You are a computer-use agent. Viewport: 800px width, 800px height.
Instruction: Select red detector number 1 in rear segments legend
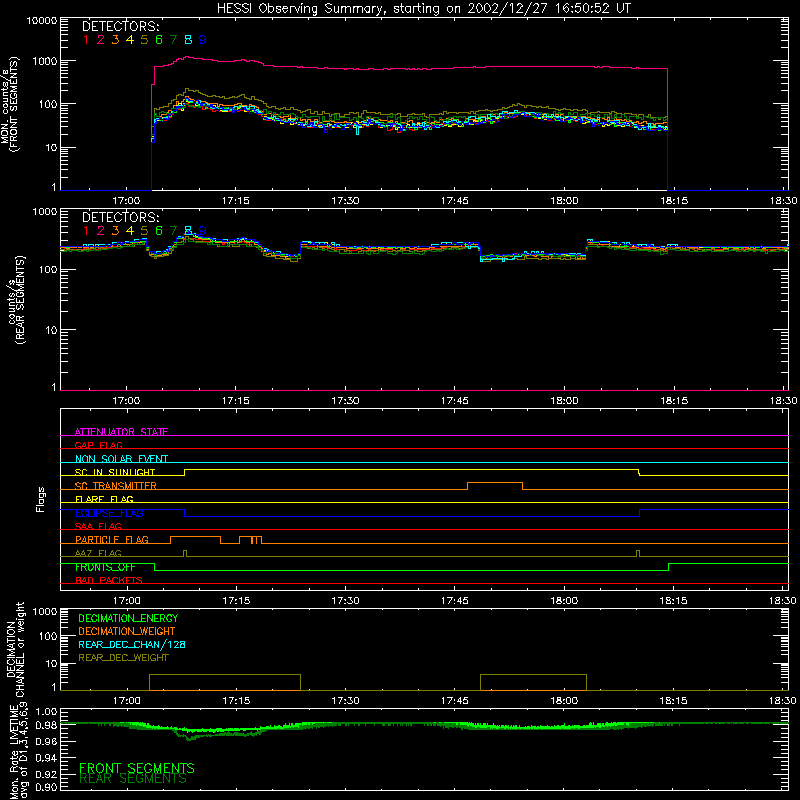click(x=86, y=231)
